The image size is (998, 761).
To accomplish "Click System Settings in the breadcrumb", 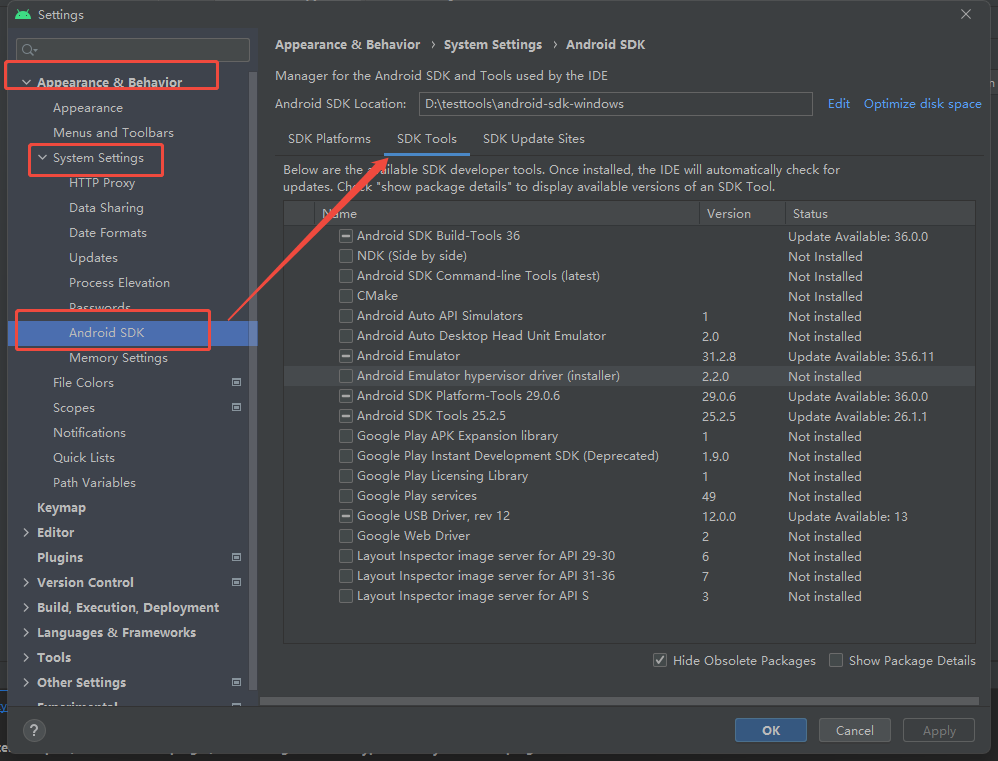I will pos(493,45).
